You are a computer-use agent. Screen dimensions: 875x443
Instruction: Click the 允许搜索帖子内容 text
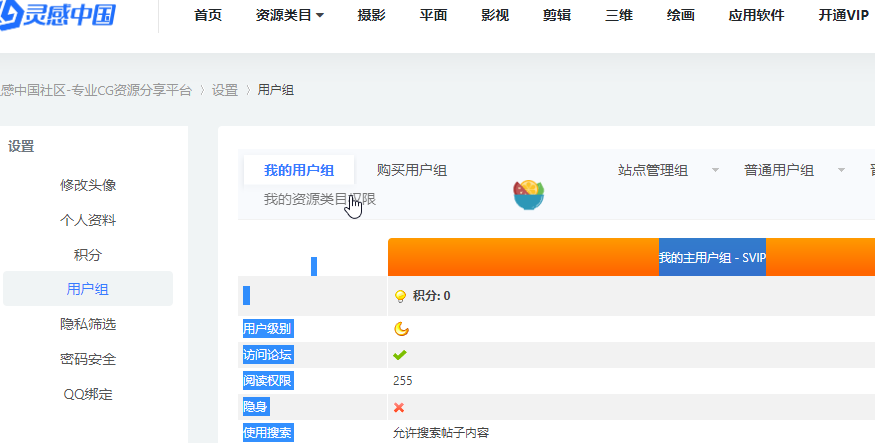click(x=441, y=433)
